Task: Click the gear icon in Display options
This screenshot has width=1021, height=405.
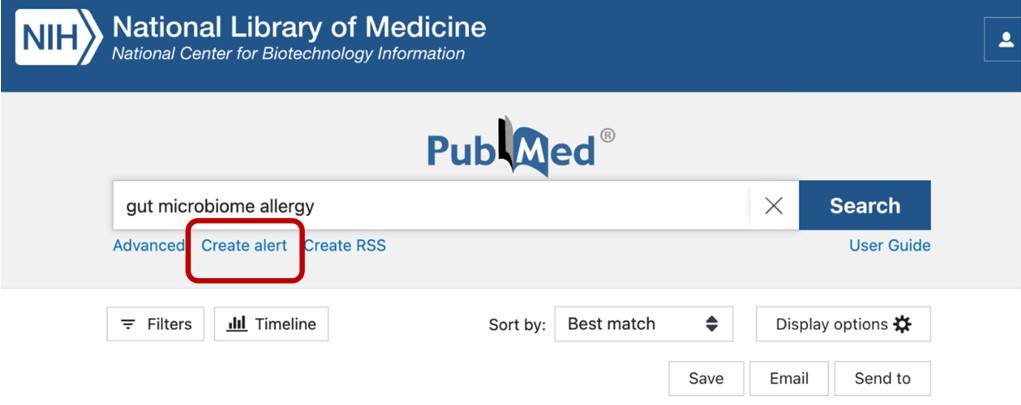Action: [903, 324]
